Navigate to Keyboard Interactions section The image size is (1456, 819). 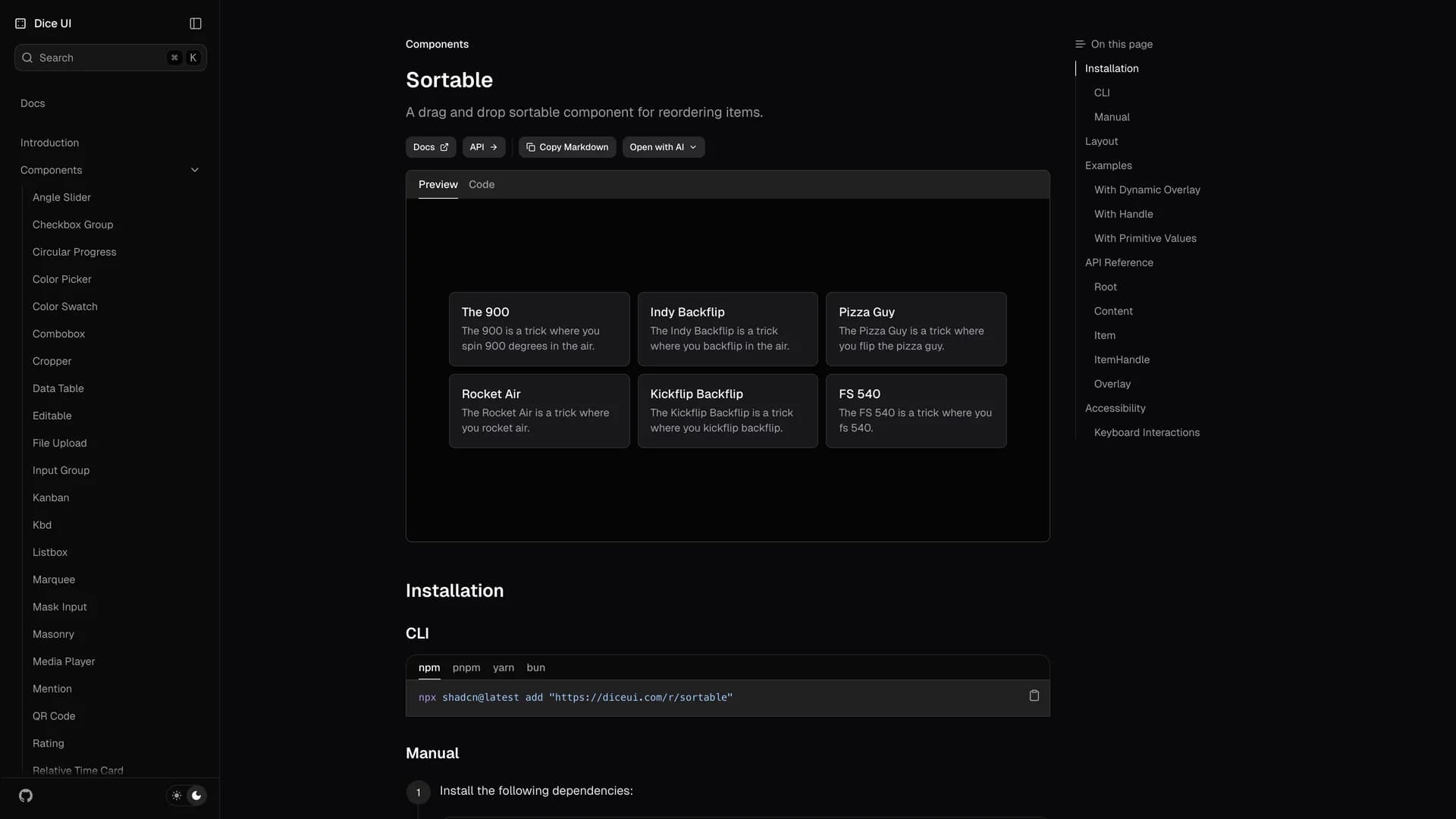(x=1147, y=432)
